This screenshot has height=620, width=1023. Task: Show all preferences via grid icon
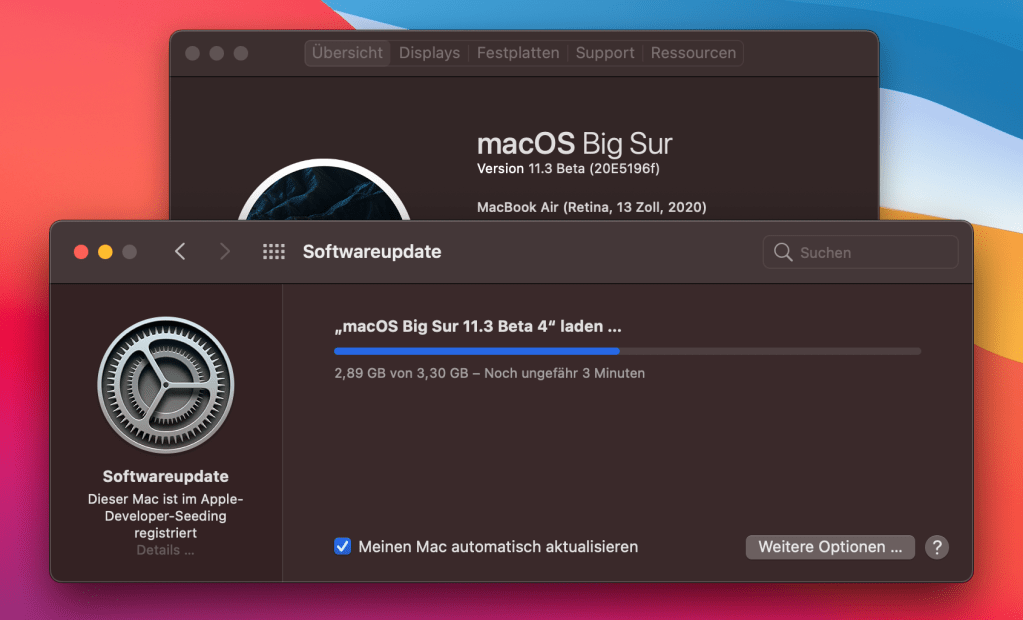[273, 252]
